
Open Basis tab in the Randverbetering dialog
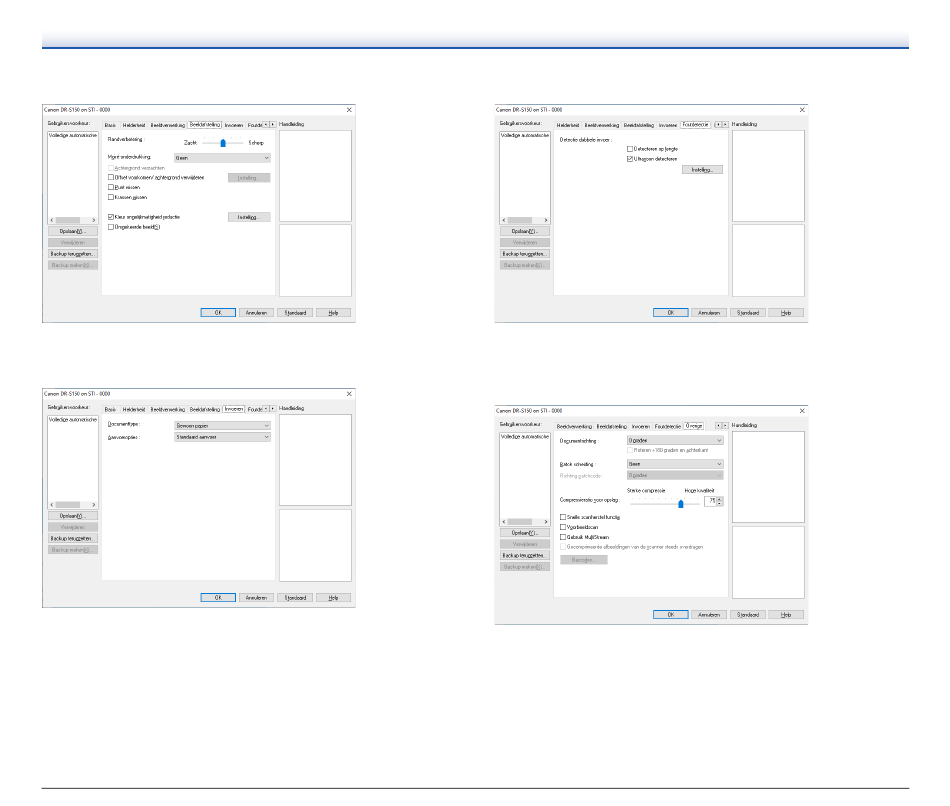click(111, 125)
